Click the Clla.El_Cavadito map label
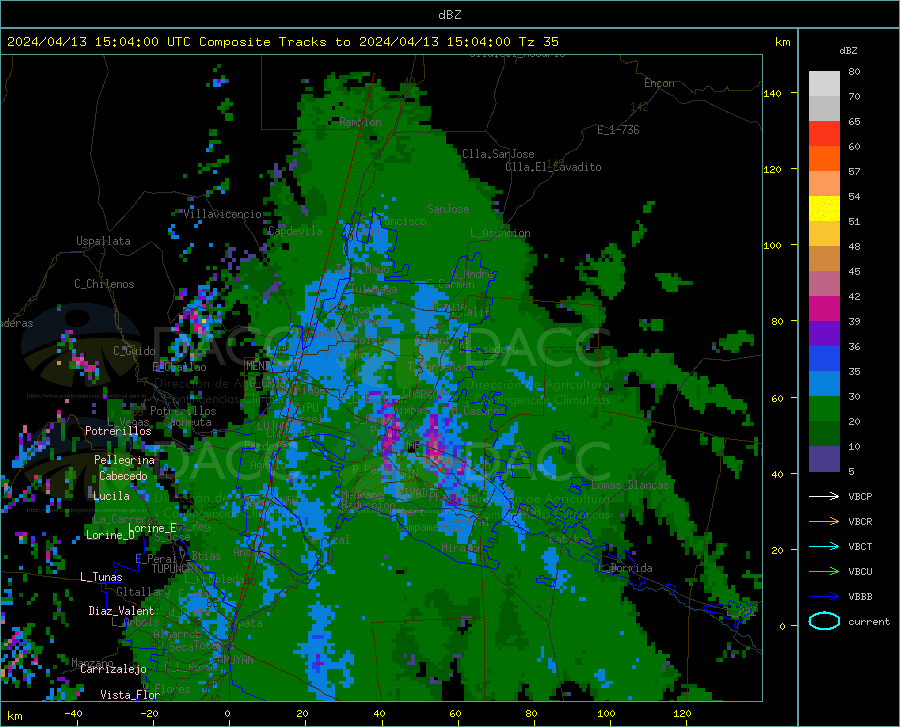The height and width of the screenshot is (727, 900). (553, 167)
